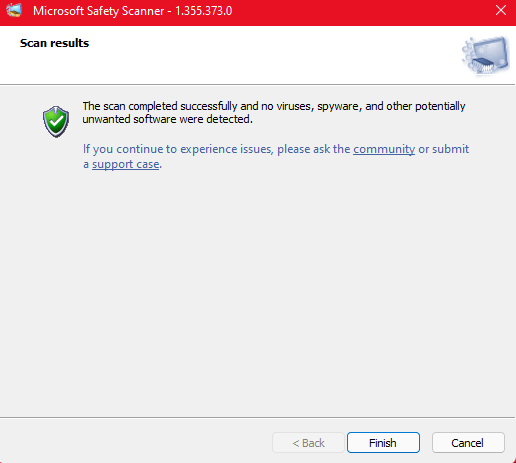The image size is (516, 463).
Task: Click the Microsoft Safety Scanner title text
Action: [x=98, y=11]
